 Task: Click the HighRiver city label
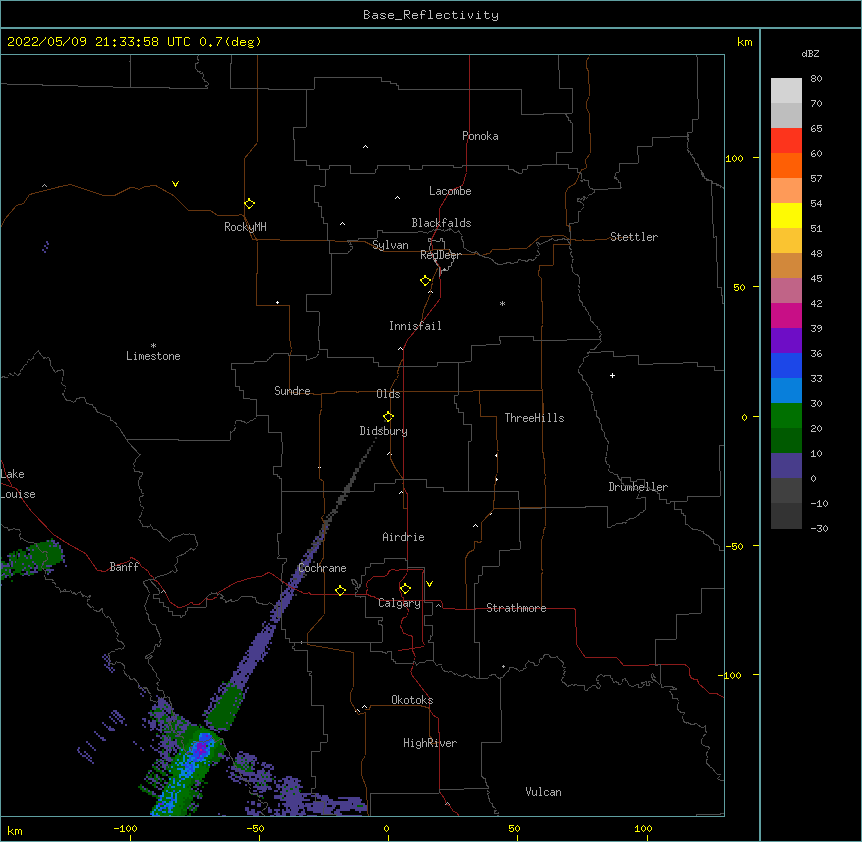(x=430, y=743)
